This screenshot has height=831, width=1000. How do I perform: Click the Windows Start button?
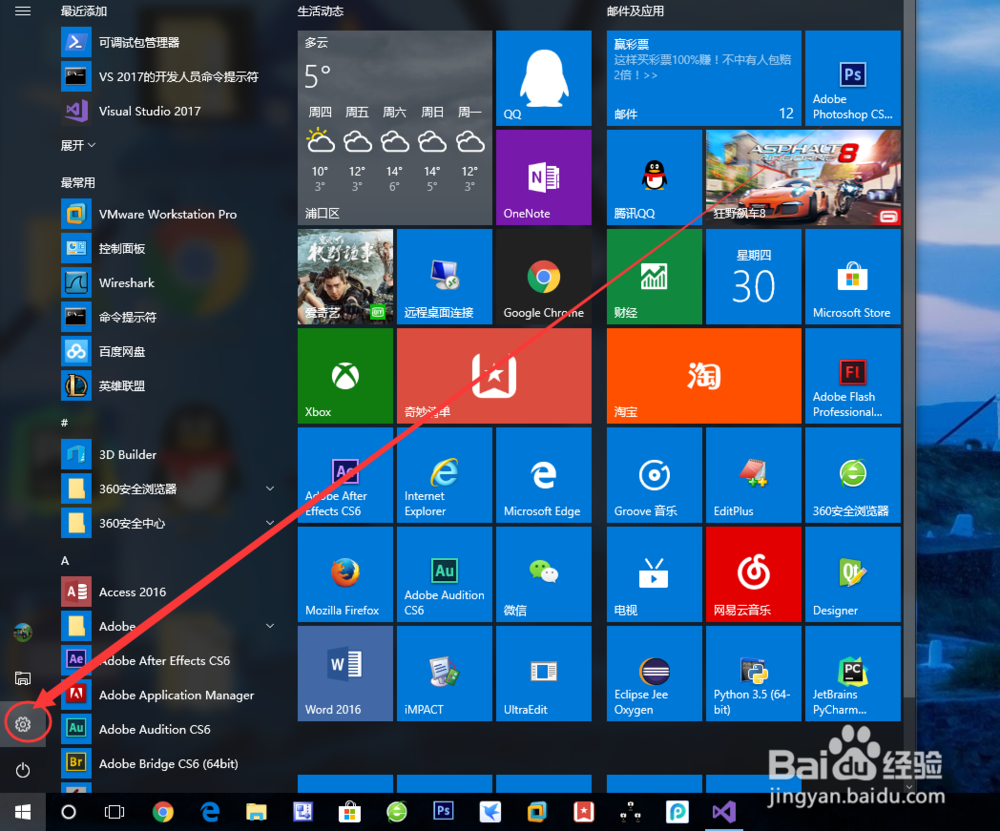[23, 812]
